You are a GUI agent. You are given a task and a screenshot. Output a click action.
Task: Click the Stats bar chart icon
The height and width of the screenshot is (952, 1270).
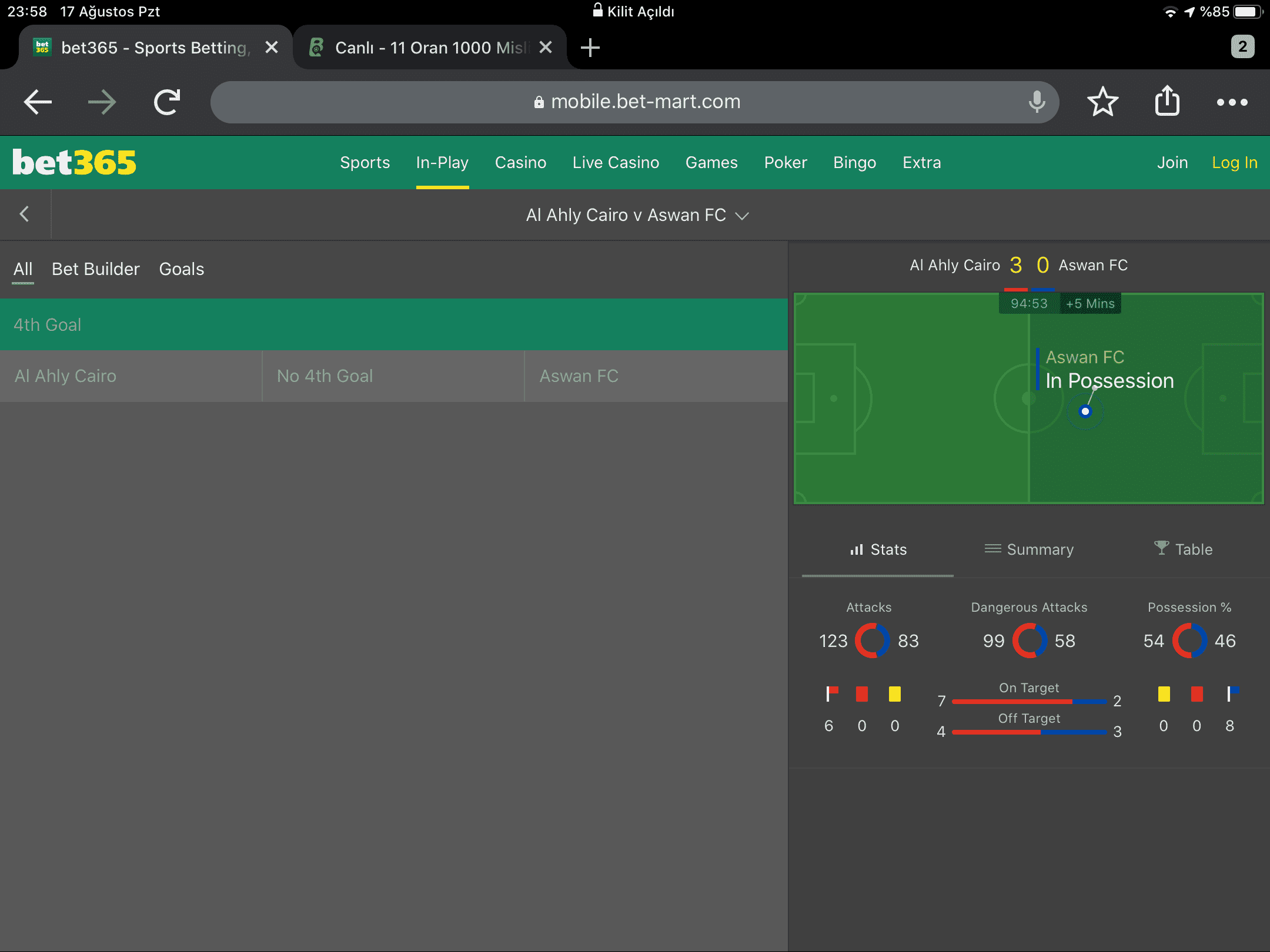(857, 549)
